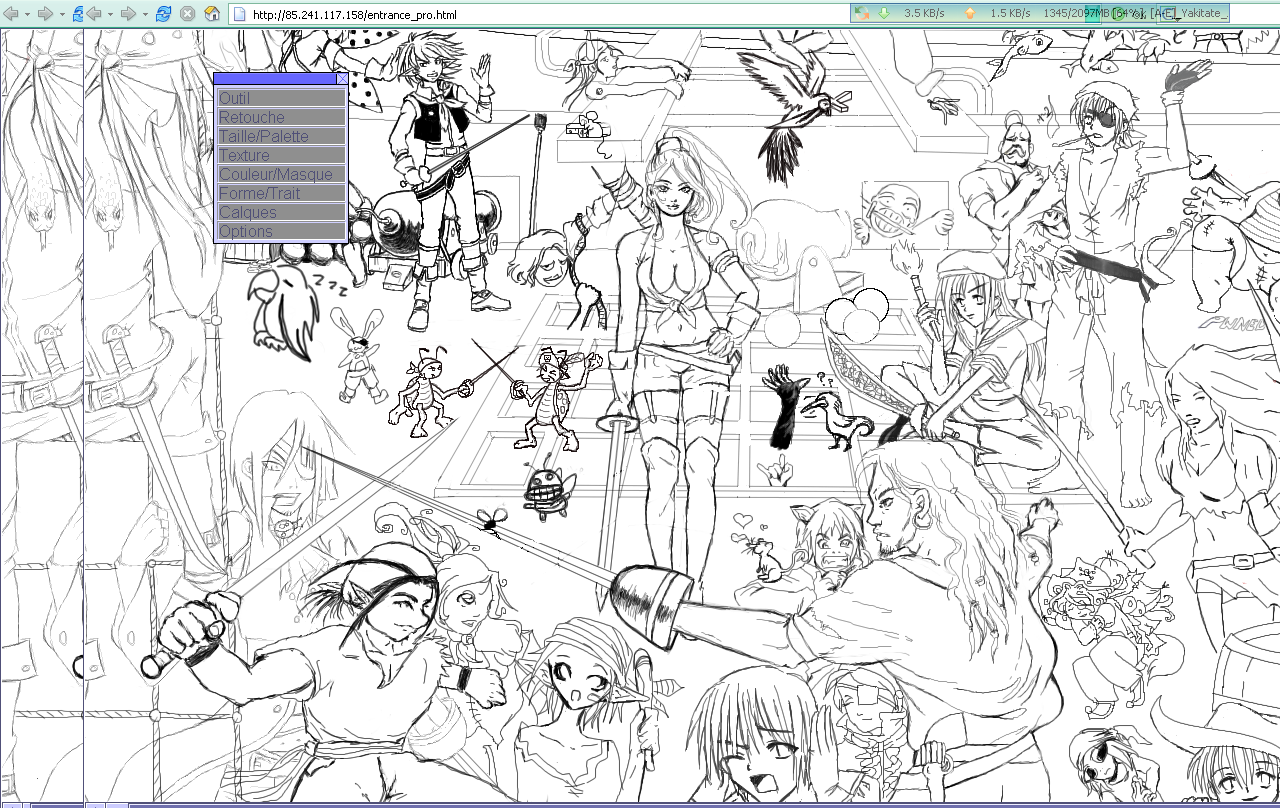
Task: Select Taille/Palette in the tool panel
Action: 281,136
